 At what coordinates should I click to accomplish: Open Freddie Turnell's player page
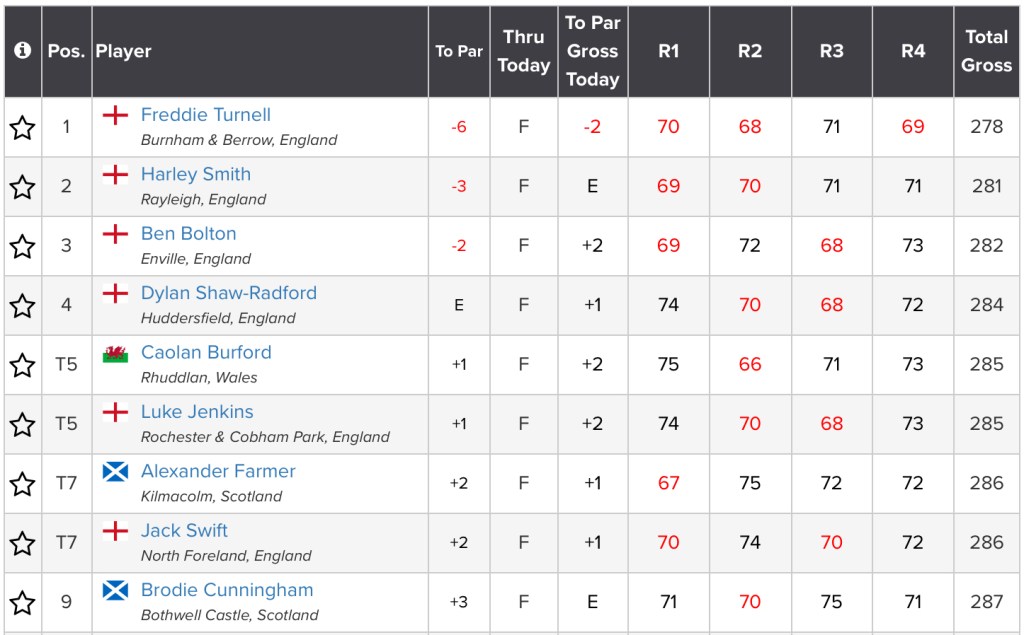[205, 115]
